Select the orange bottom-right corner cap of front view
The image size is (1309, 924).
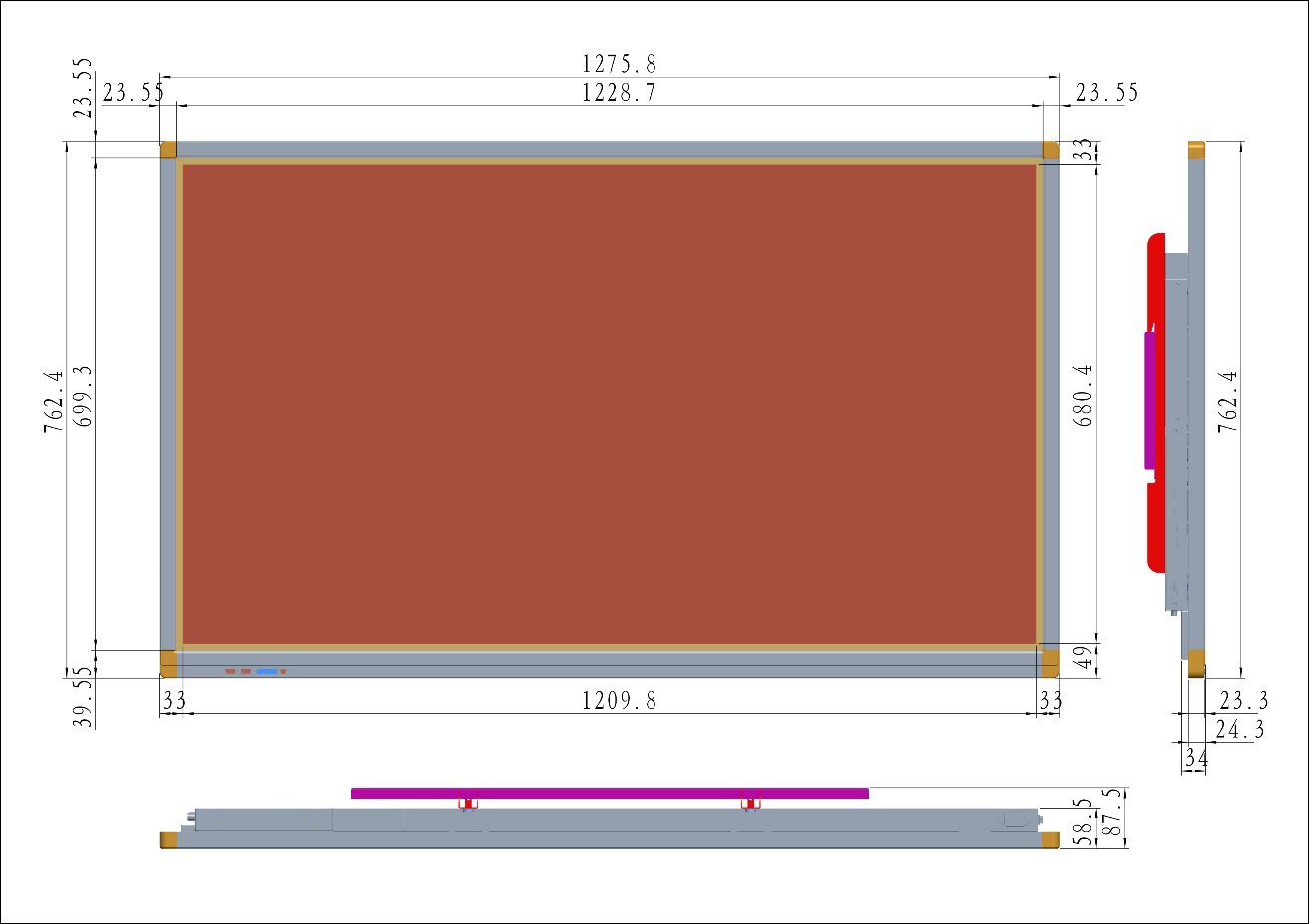point(1051,663)
